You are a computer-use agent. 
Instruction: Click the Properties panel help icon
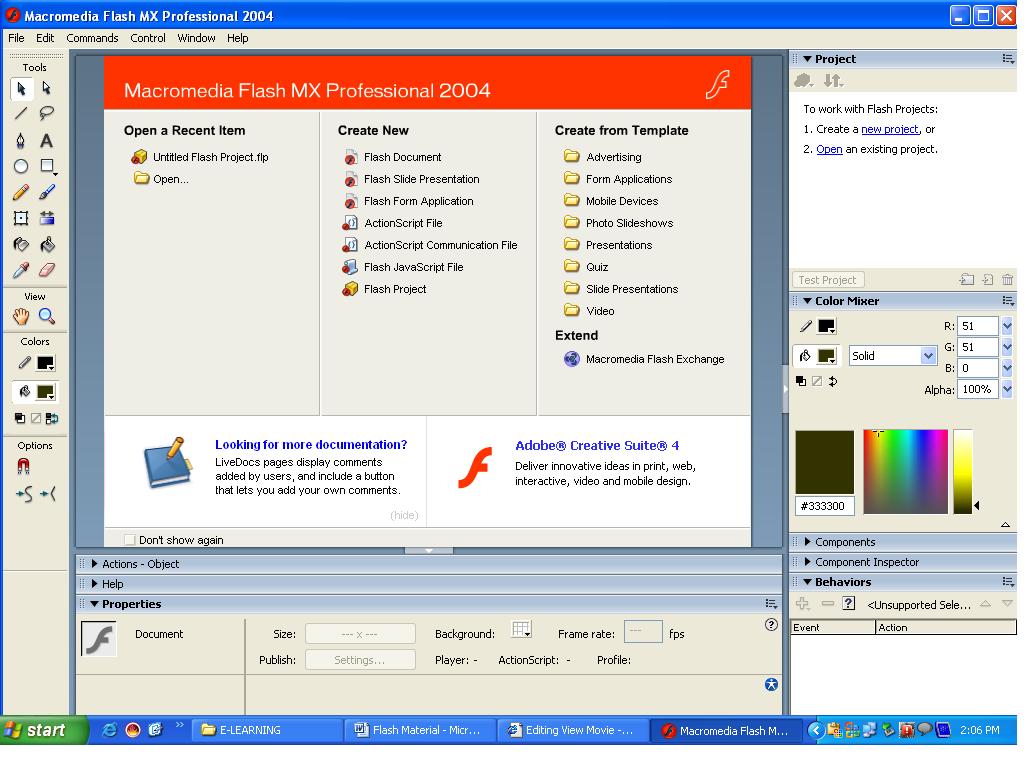click(x=771, y=625)
